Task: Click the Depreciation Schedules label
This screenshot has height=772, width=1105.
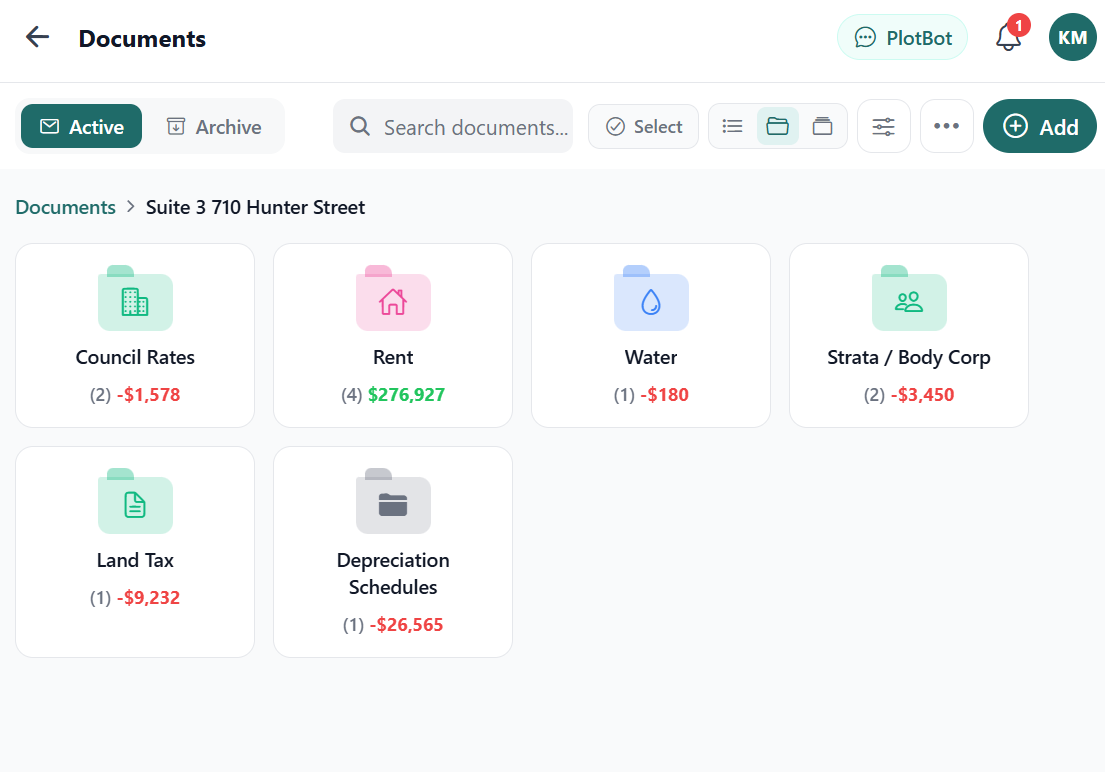Action: pyautogui.click(x=393, y=574)
